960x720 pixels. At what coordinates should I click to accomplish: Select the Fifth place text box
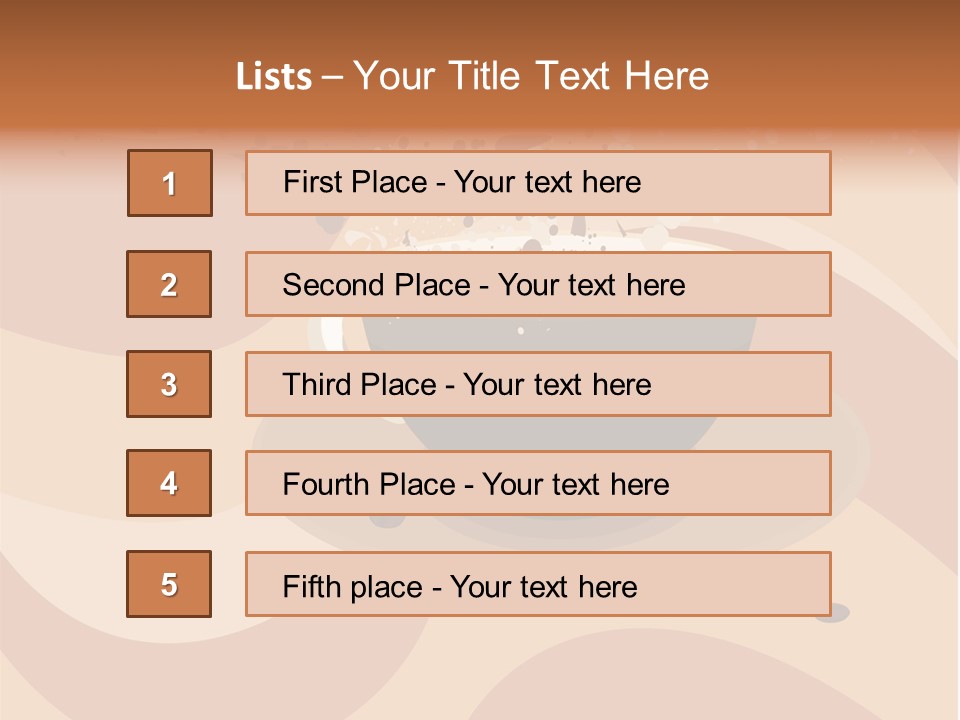click(538, 584)
